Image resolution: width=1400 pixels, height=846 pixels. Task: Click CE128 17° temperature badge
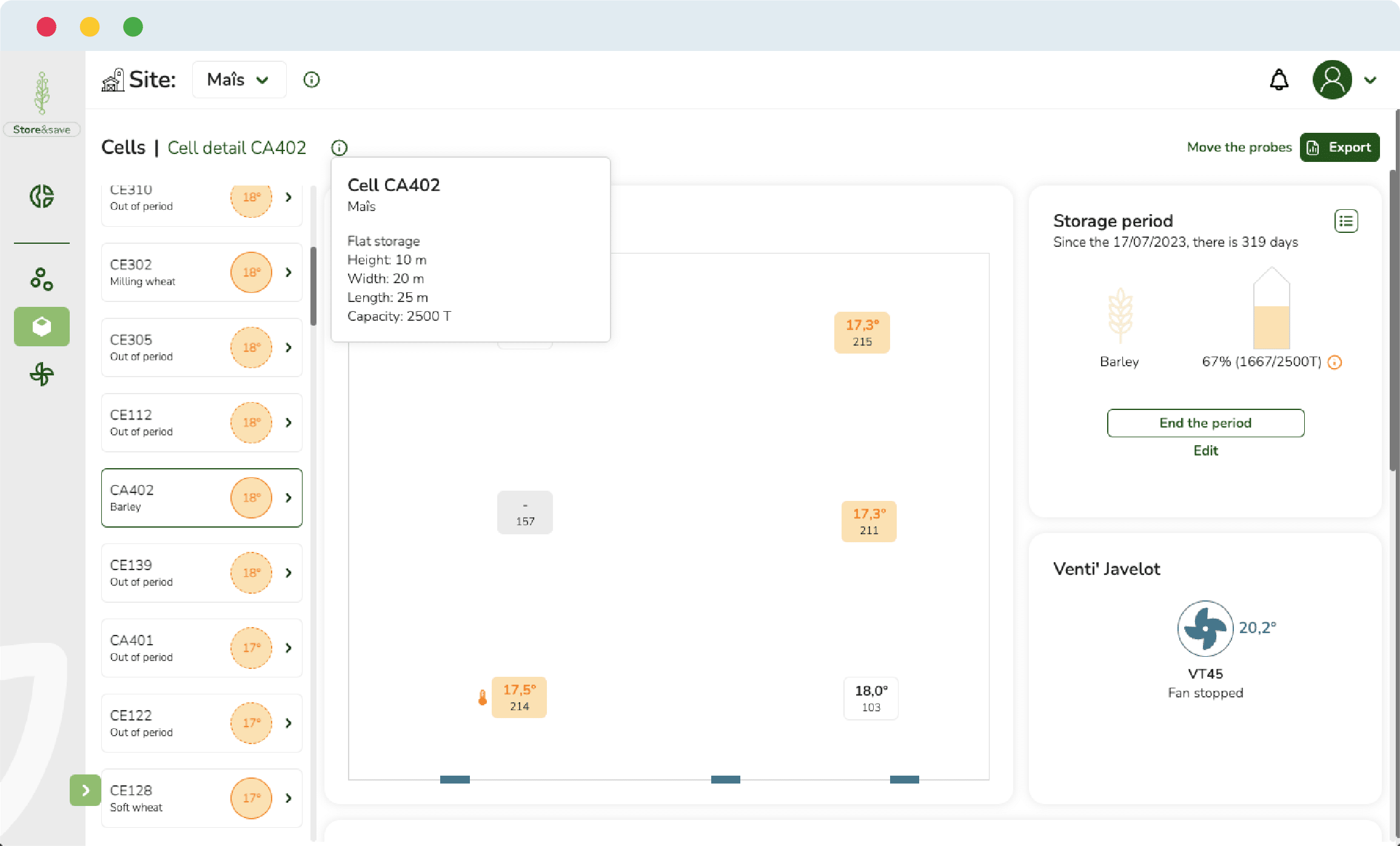click(x=251, y=798)
